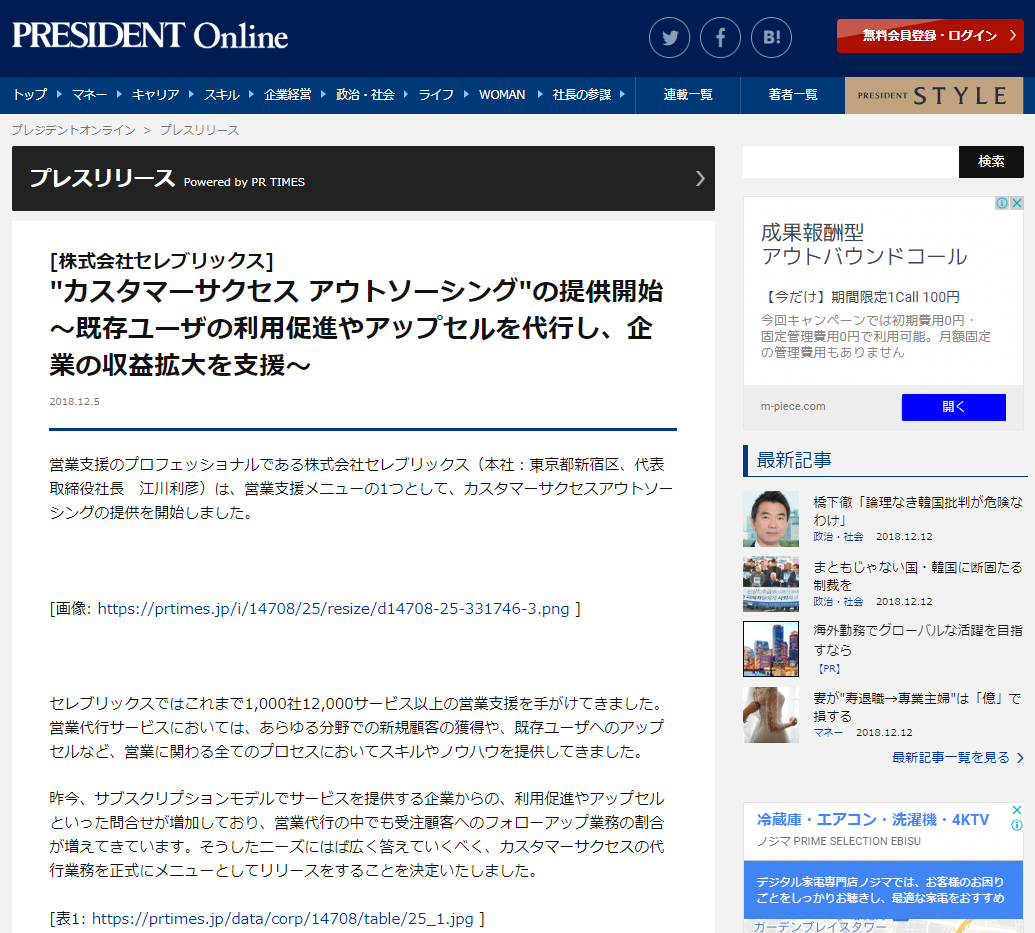Viewport: 1035px width, 933px height.
Task: Open the ad info icon on アウトバウンドコール ad
Action: point(1001,203)
